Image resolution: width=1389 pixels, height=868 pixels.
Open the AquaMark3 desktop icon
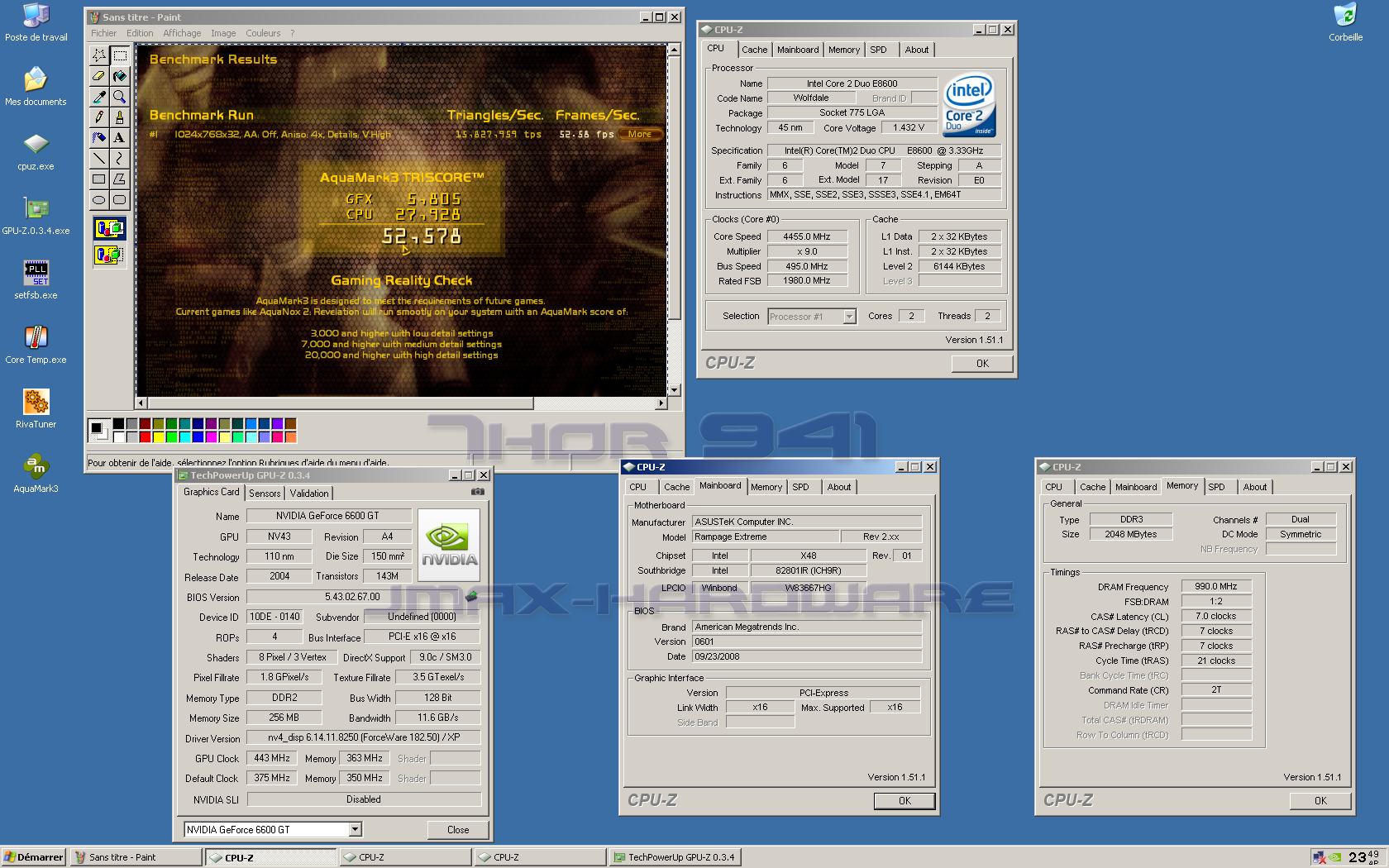[36, 474]
